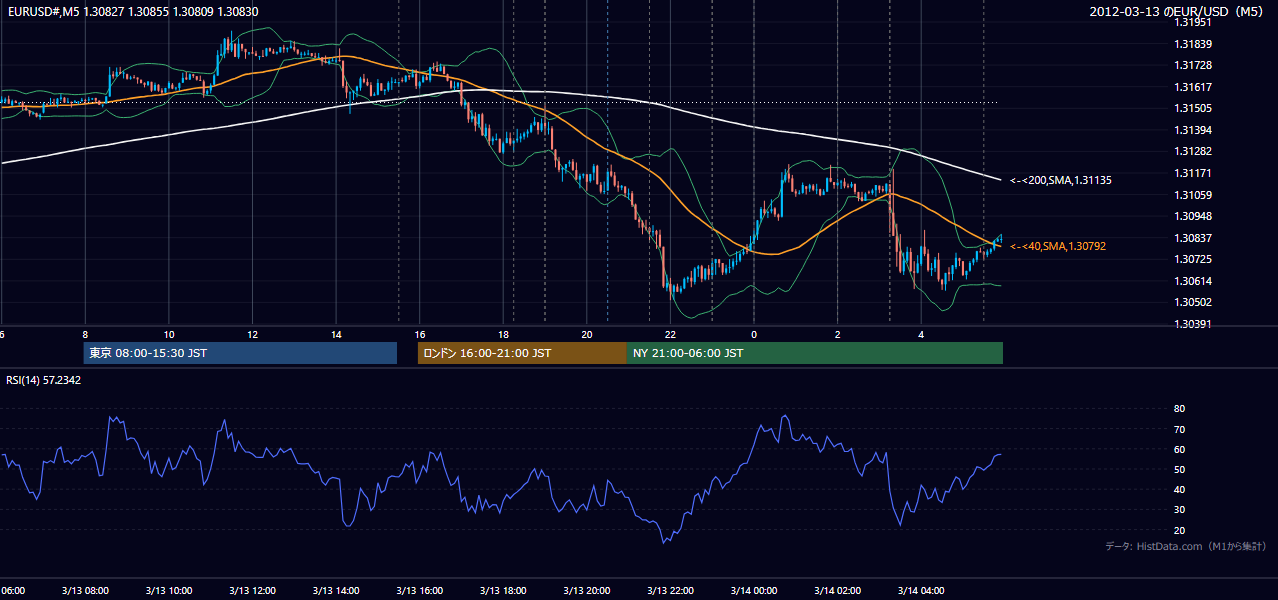Select the NY 21:00-06:00 JST session bar
This screenshot has width=1278, height=600.
click(x=815, y=353)
